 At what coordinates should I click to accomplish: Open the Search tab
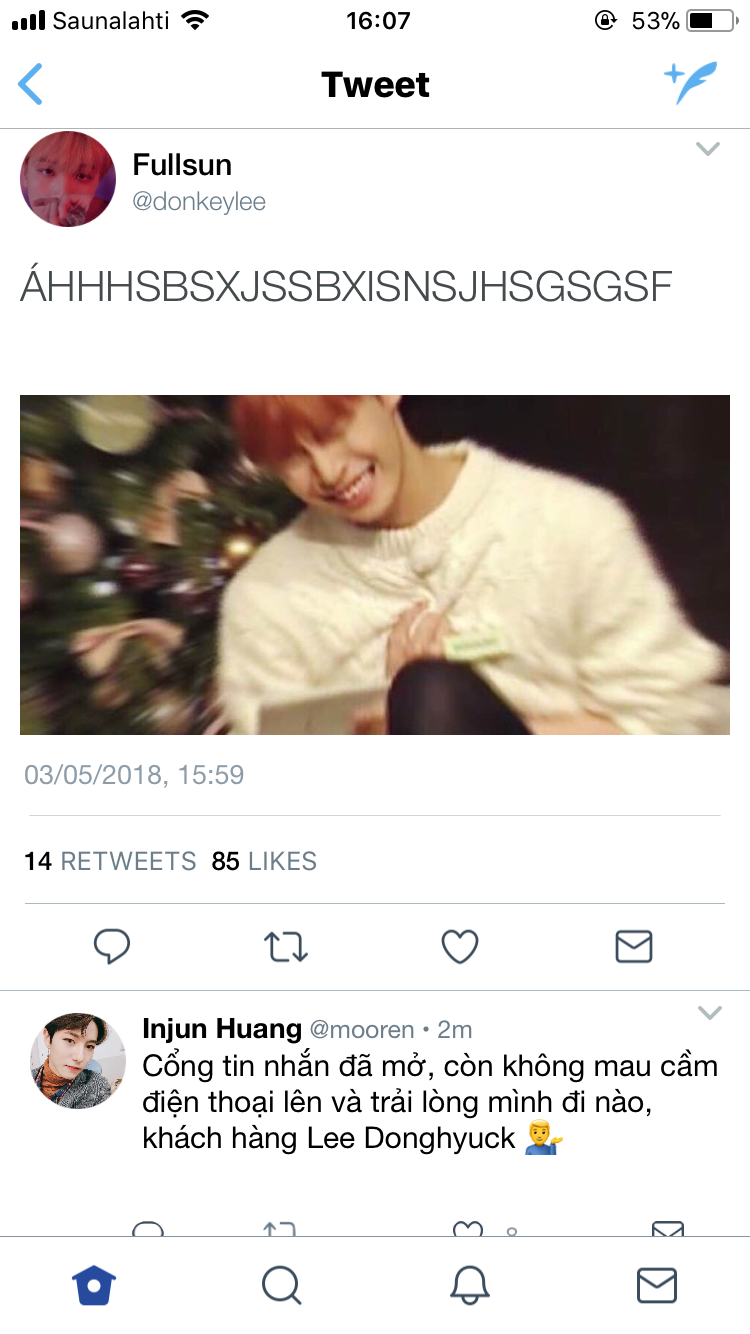coord(281,1285)
